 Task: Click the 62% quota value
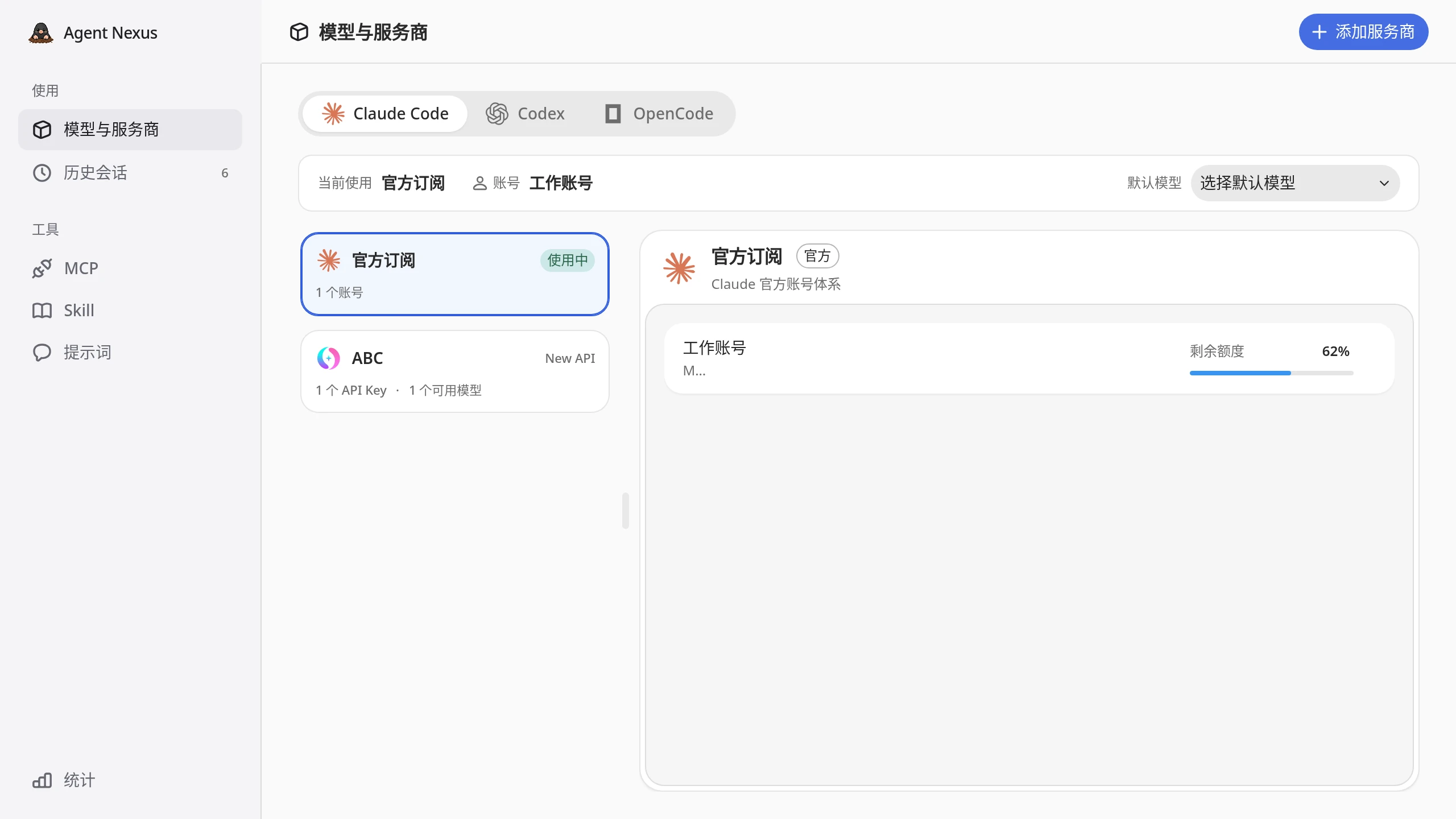click(x=1335, y=351)
